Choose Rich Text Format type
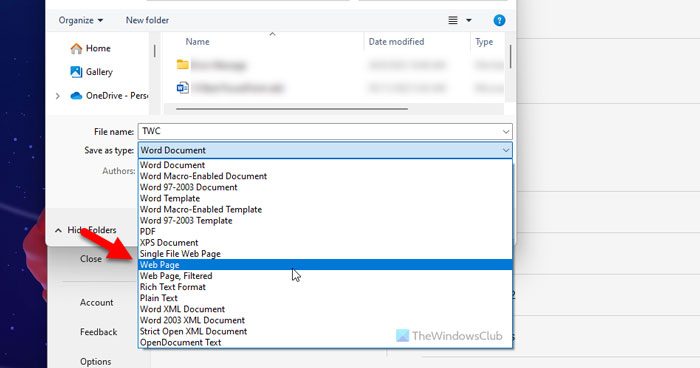This screenshot has width=700, height=368. coord(325,287)
